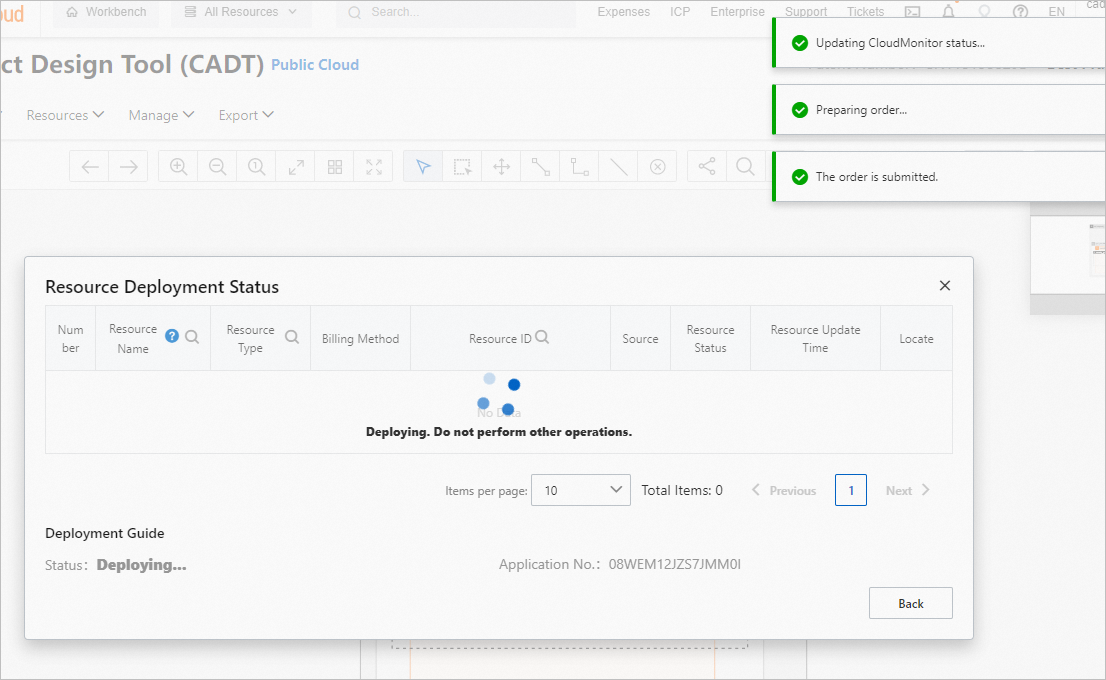Viewport: 1106px width, 680px height.
Task: Click the four-squares grid layout icon
Action: (335, 167)
